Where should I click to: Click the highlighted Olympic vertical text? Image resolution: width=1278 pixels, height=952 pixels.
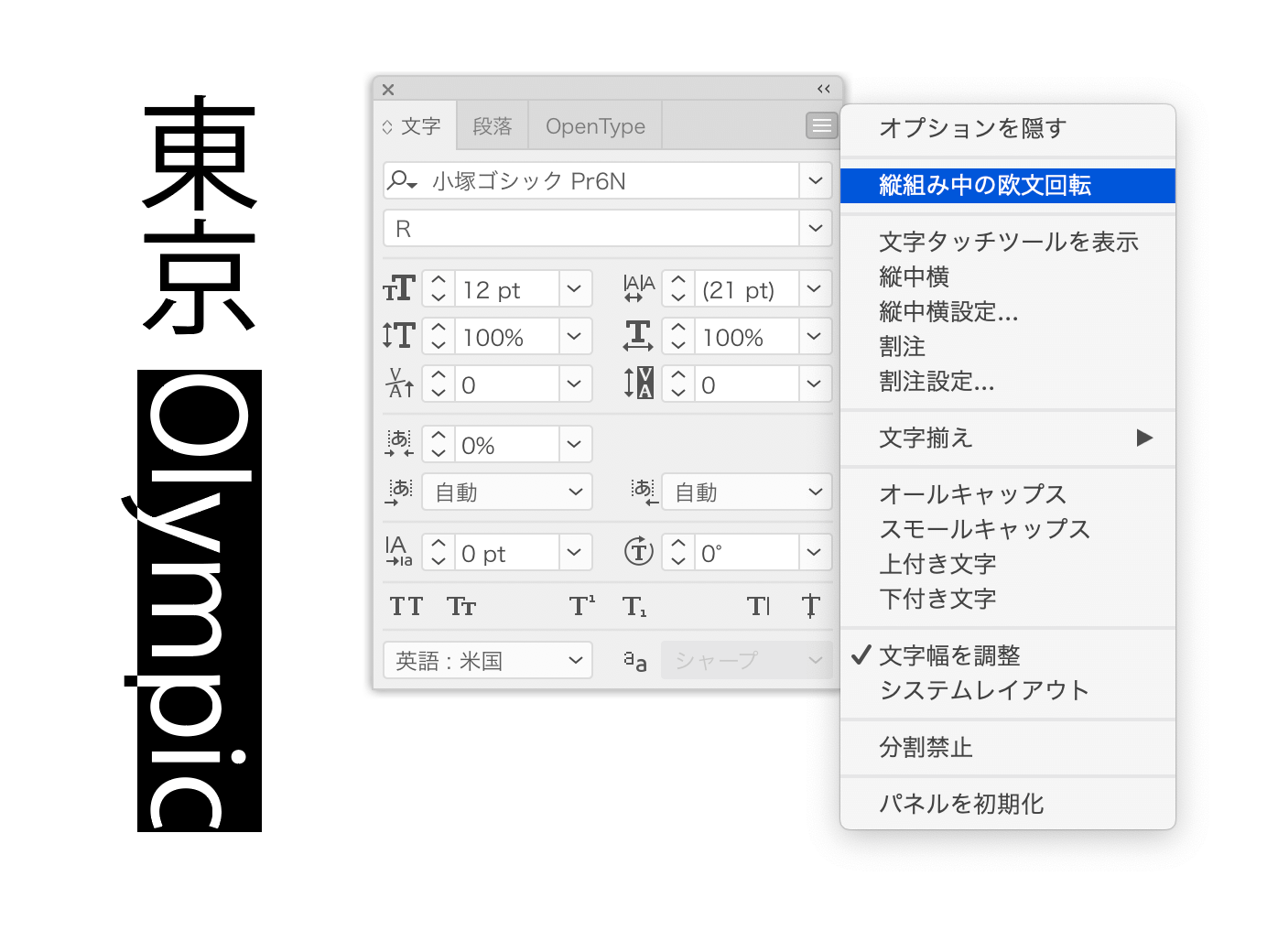[199, 600]
